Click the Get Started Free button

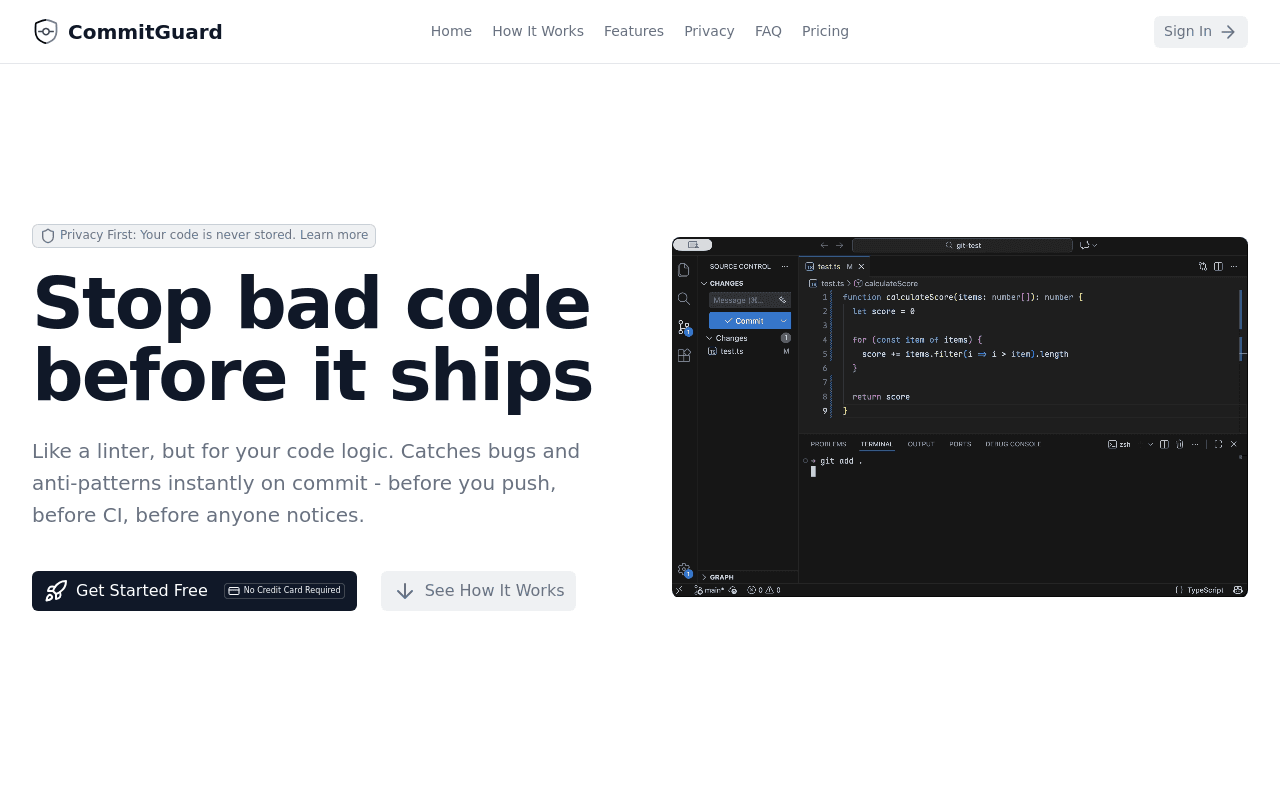(194, 591)
